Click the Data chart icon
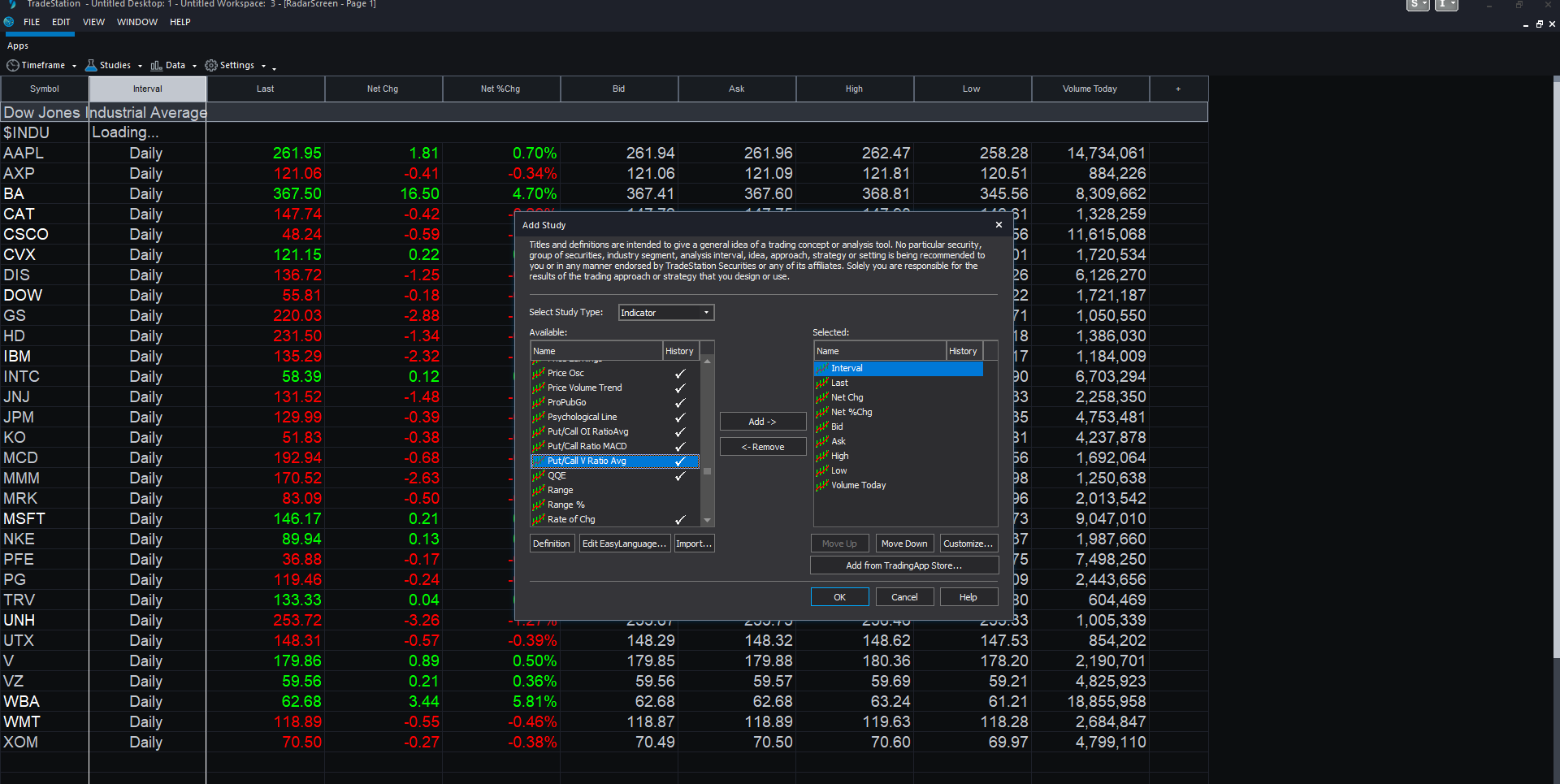 click(x=156, y=65)
